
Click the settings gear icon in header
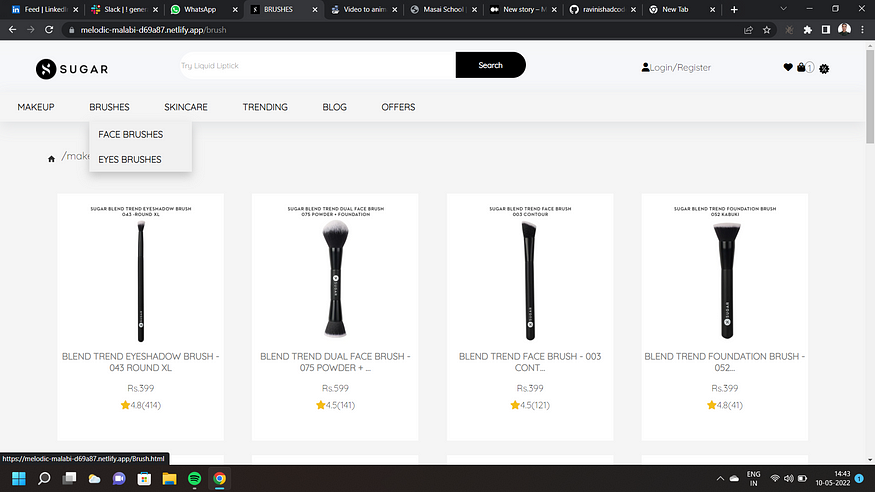pos(824,69)
